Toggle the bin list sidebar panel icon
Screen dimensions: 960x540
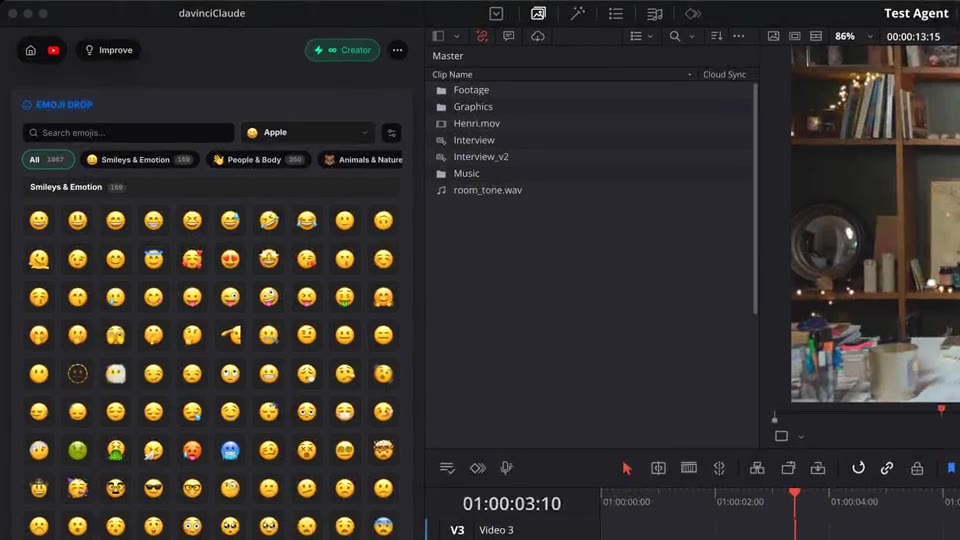click(438, 36)
